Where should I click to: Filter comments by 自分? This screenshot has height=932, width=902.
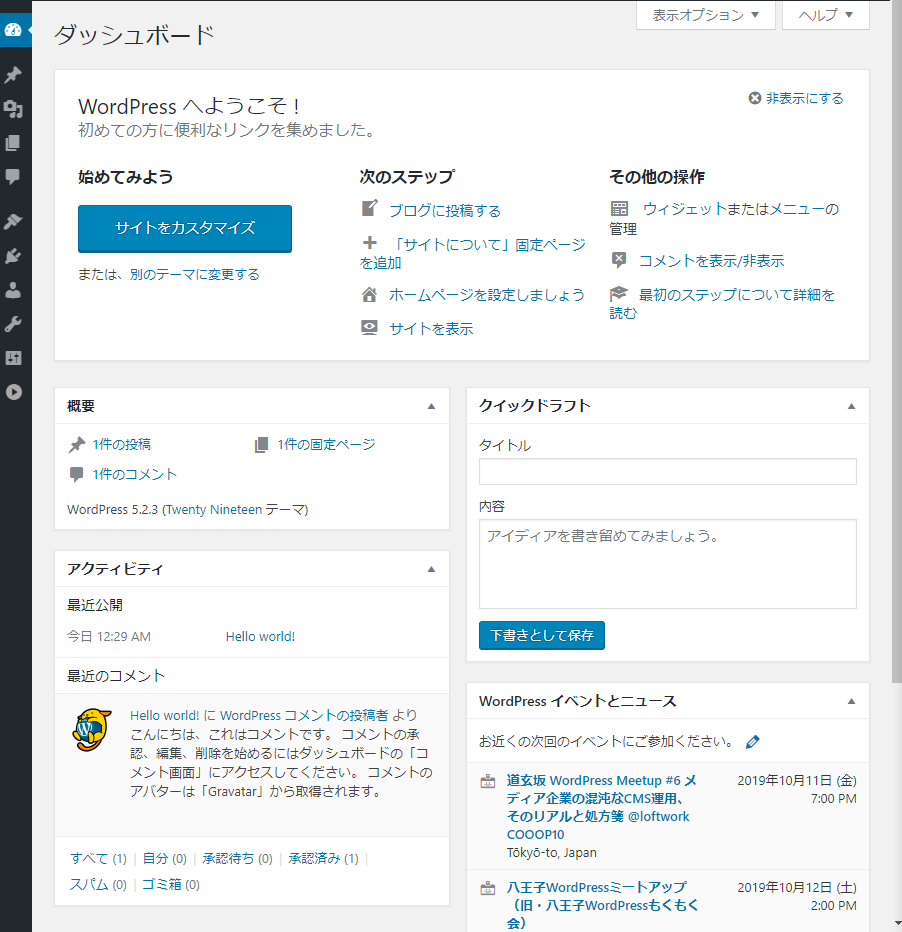coord(156,858)
